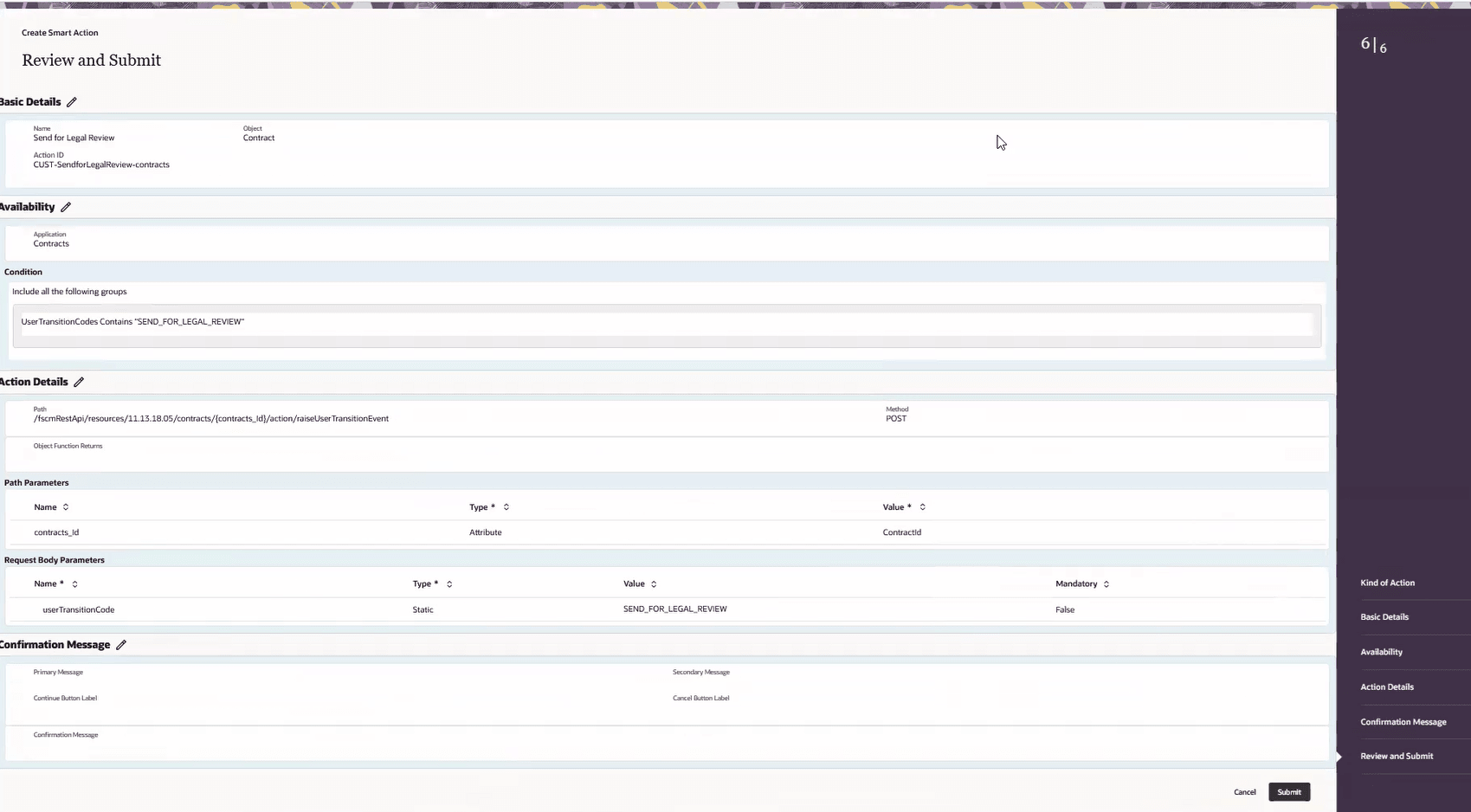Click the Send for Legal Review name
Screen dimensions: 1471x812
coord(74,138)
